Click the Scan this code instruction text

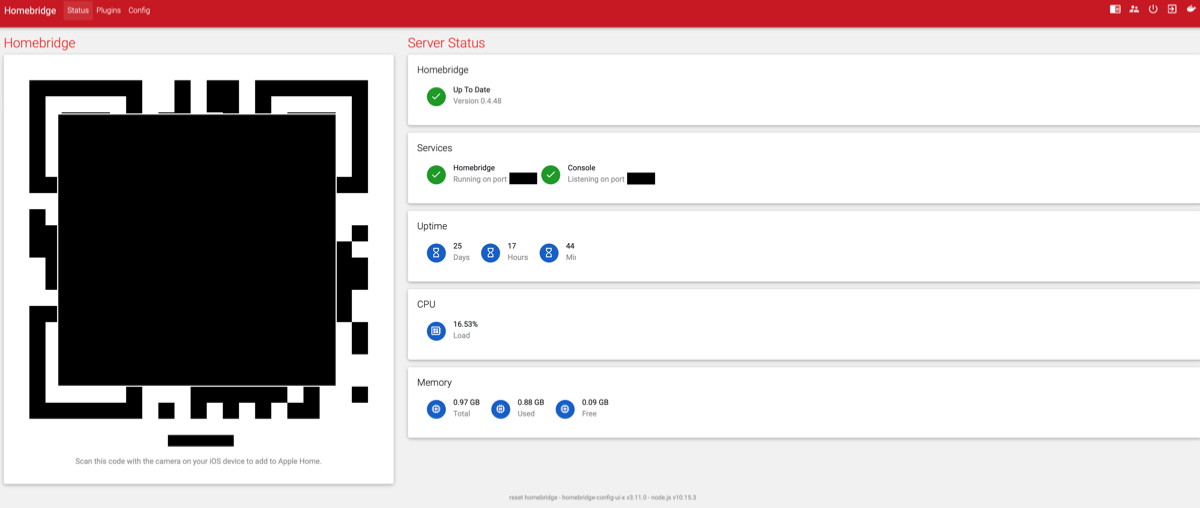click(x=198, y=461)
